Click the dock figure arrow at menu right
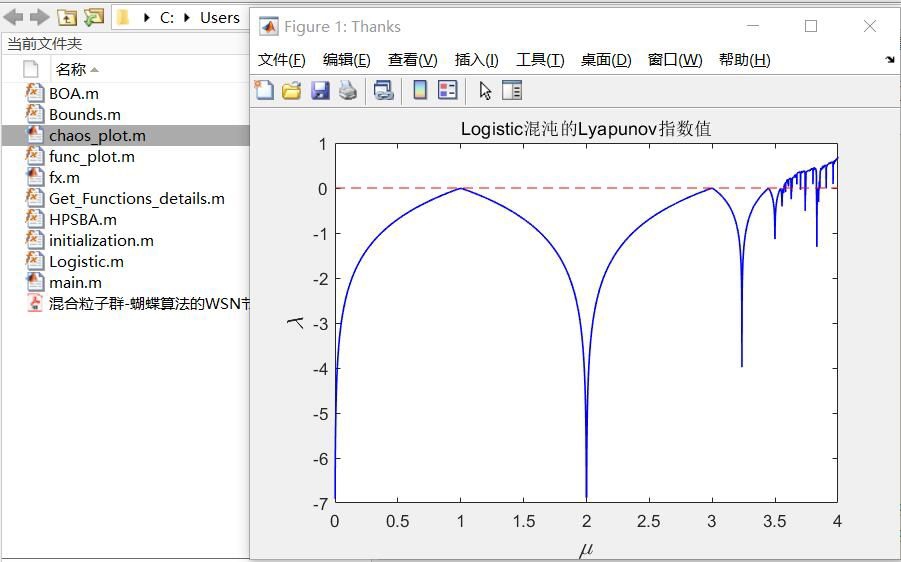The image size is (901, 562). click(x=890, y=60)
